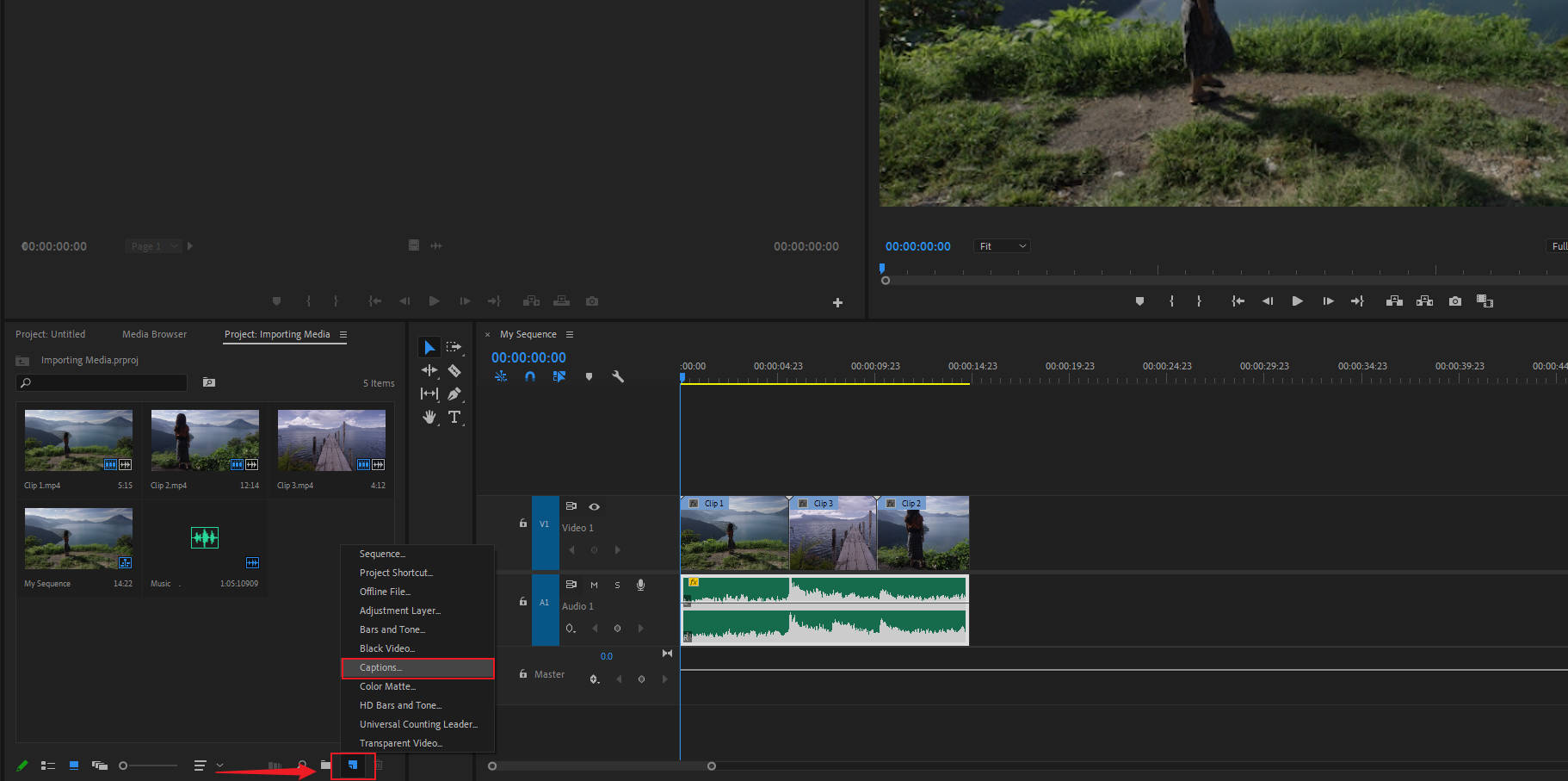Choose Transparent Video from New Item menu
This screenshot has width=1568, height=781.
tap(418, 743)
